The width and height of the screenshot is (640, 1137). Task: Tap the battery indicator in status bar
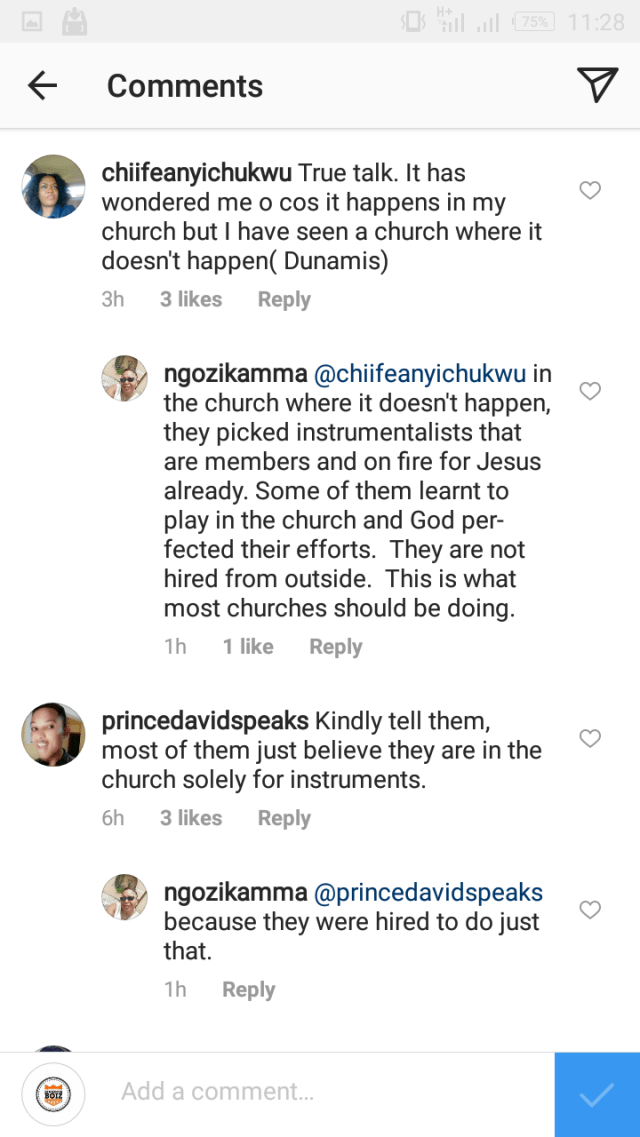coord(533,22)
